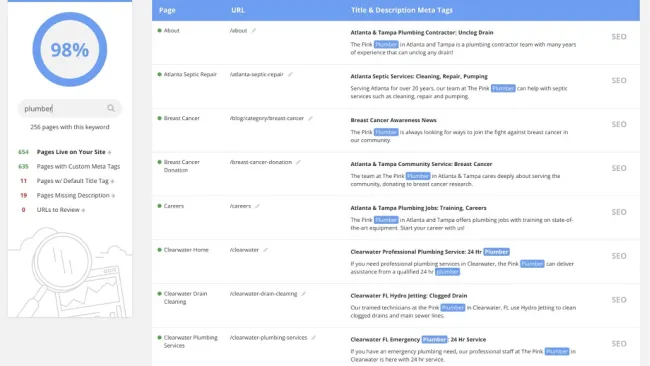650x366 pixels.
Task: Edit URL pencil icon for /clearwater-drain-cleaning
Action: pyautogui.click(x=303, y=294)
